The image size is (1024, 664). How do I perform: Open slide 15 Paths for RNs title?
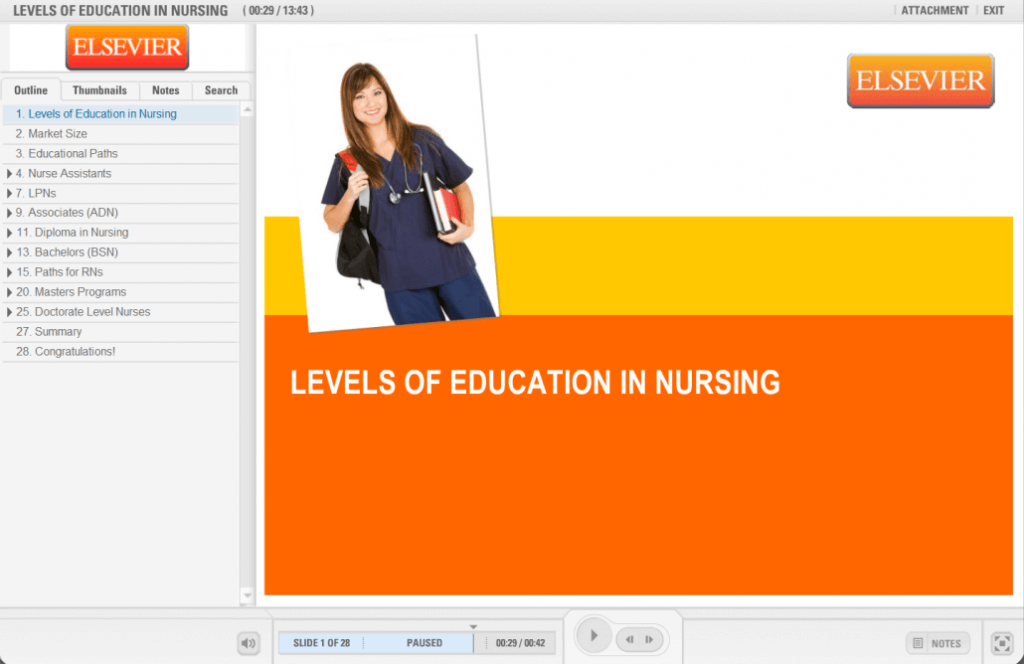pos(59,272)
